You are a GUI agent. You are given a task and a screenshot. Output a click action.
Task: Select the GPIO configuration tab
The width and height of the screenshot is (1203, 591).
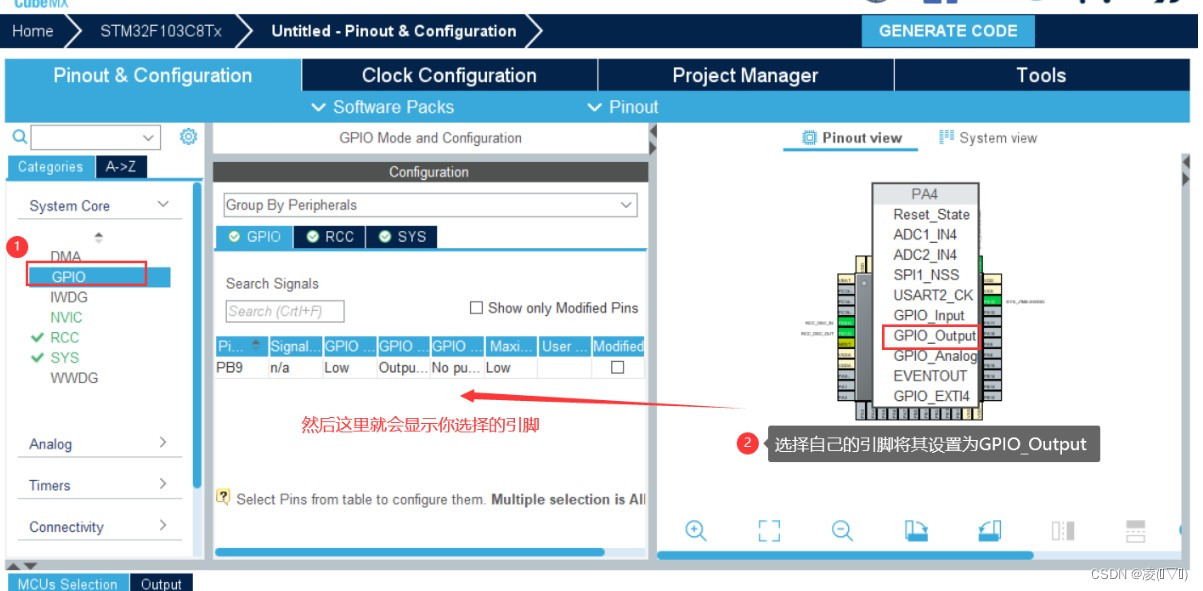255,237
